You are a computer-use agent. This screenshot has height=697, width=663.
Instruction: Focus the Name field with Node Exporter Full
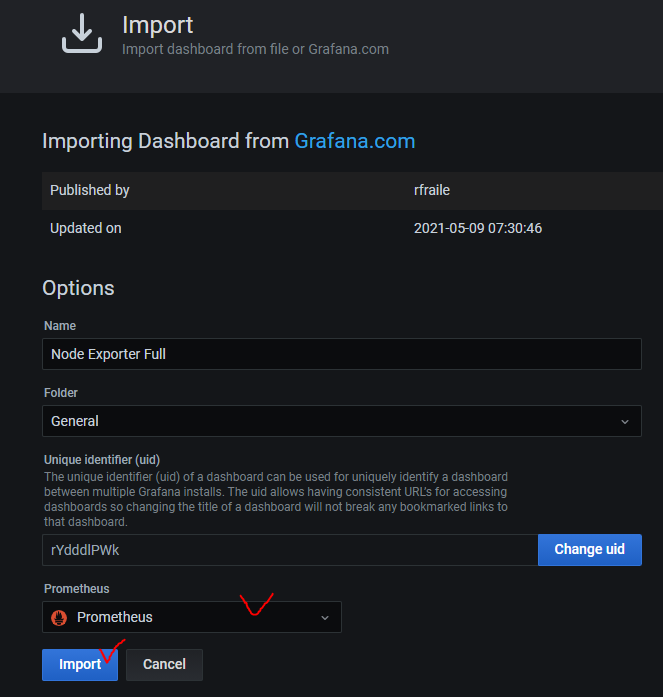tap(342, 354)
